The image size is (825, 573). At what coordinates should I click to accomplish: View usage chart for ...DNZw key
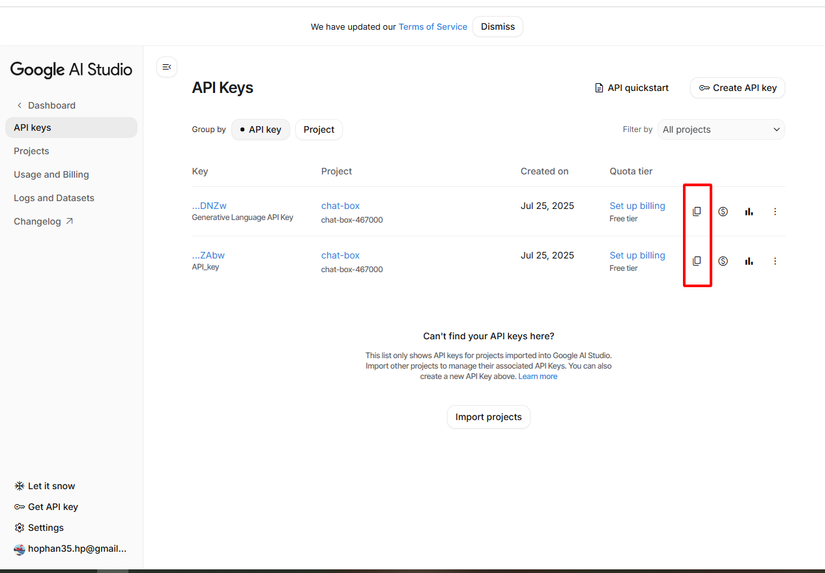tap(749, 212)
